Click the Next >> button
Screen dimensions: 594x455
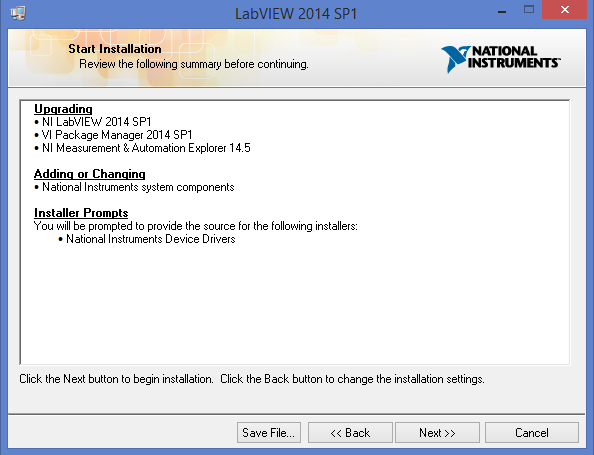click(437, 433)
